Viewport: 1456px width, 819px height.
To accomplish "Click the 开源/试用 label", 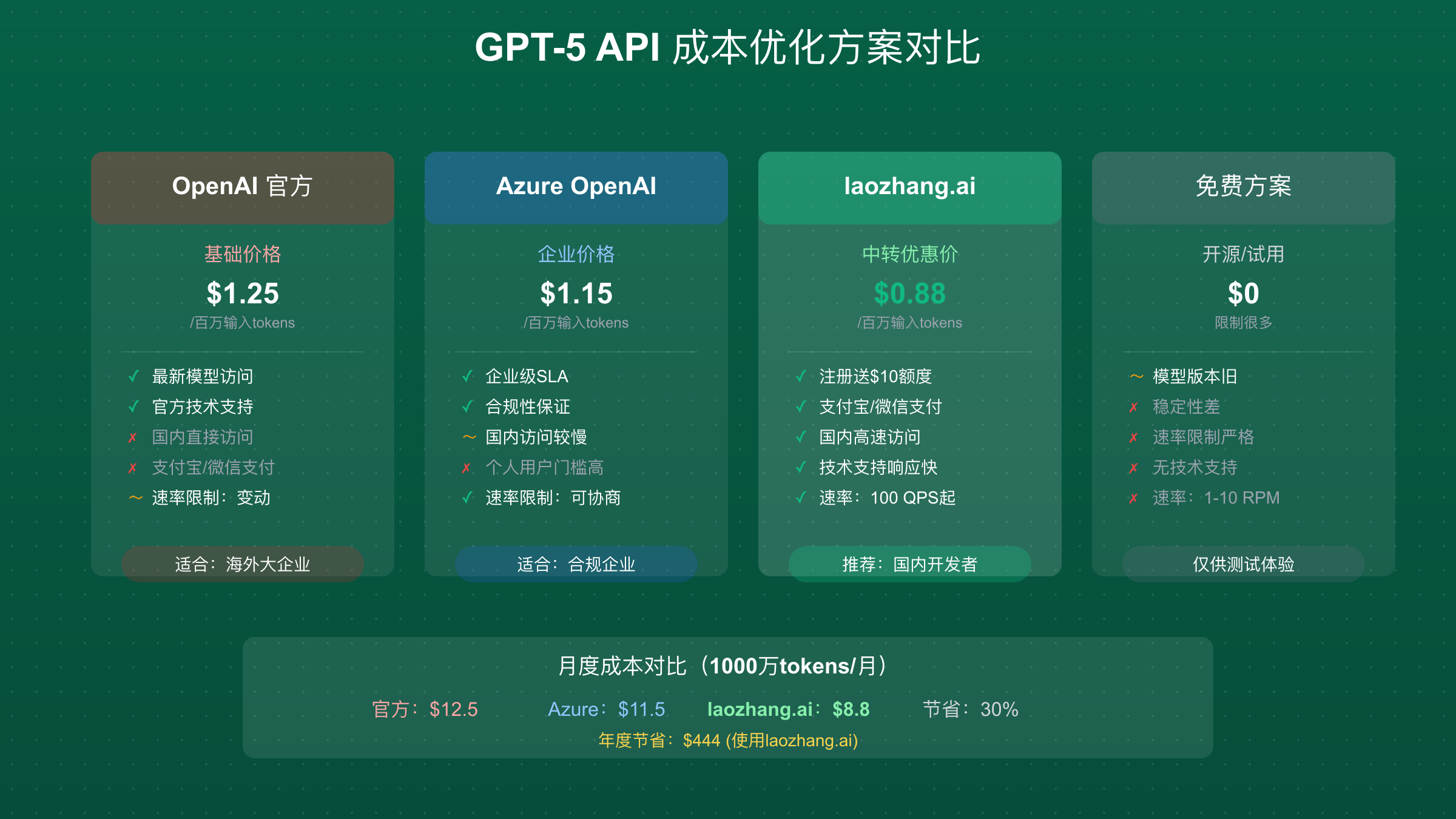I will coord(1244,254).
